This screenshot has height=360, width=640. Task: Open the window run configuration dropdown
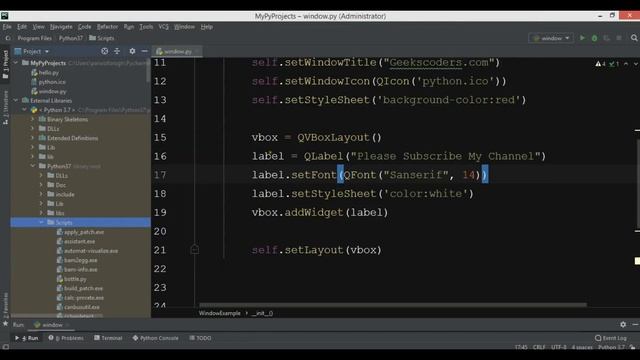coord(551,38)
